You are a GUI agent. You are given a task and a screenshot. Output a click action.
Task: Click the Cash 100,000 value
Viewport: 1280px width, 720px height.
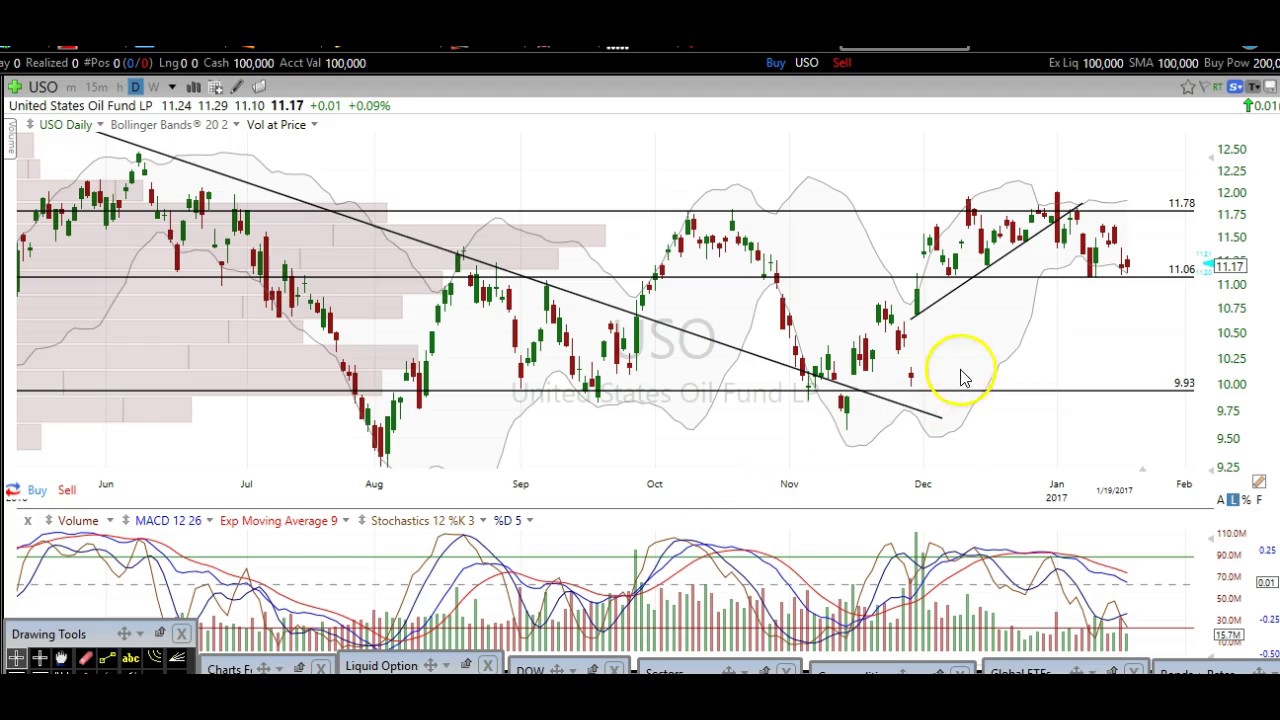pos(253,63)
